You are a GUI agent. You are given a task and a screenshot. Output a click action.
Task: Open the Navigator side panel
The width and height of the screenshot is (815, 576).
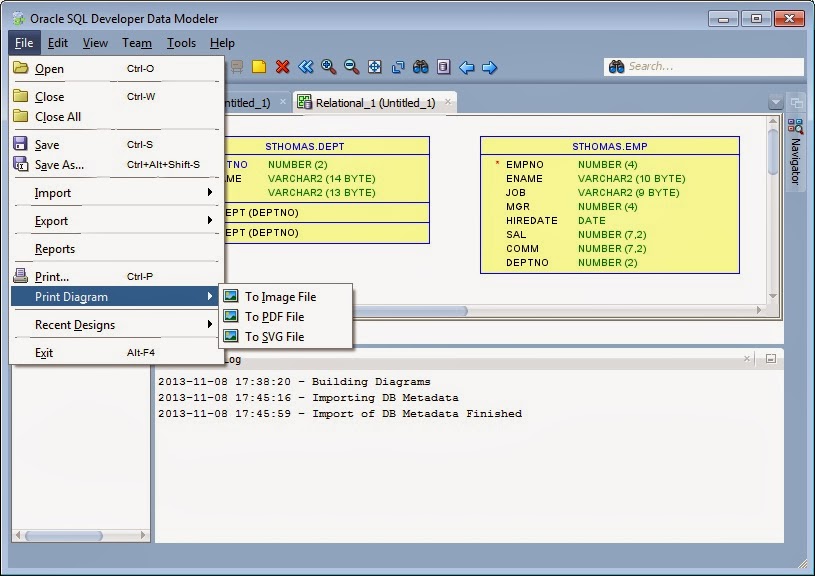point(795,155)
